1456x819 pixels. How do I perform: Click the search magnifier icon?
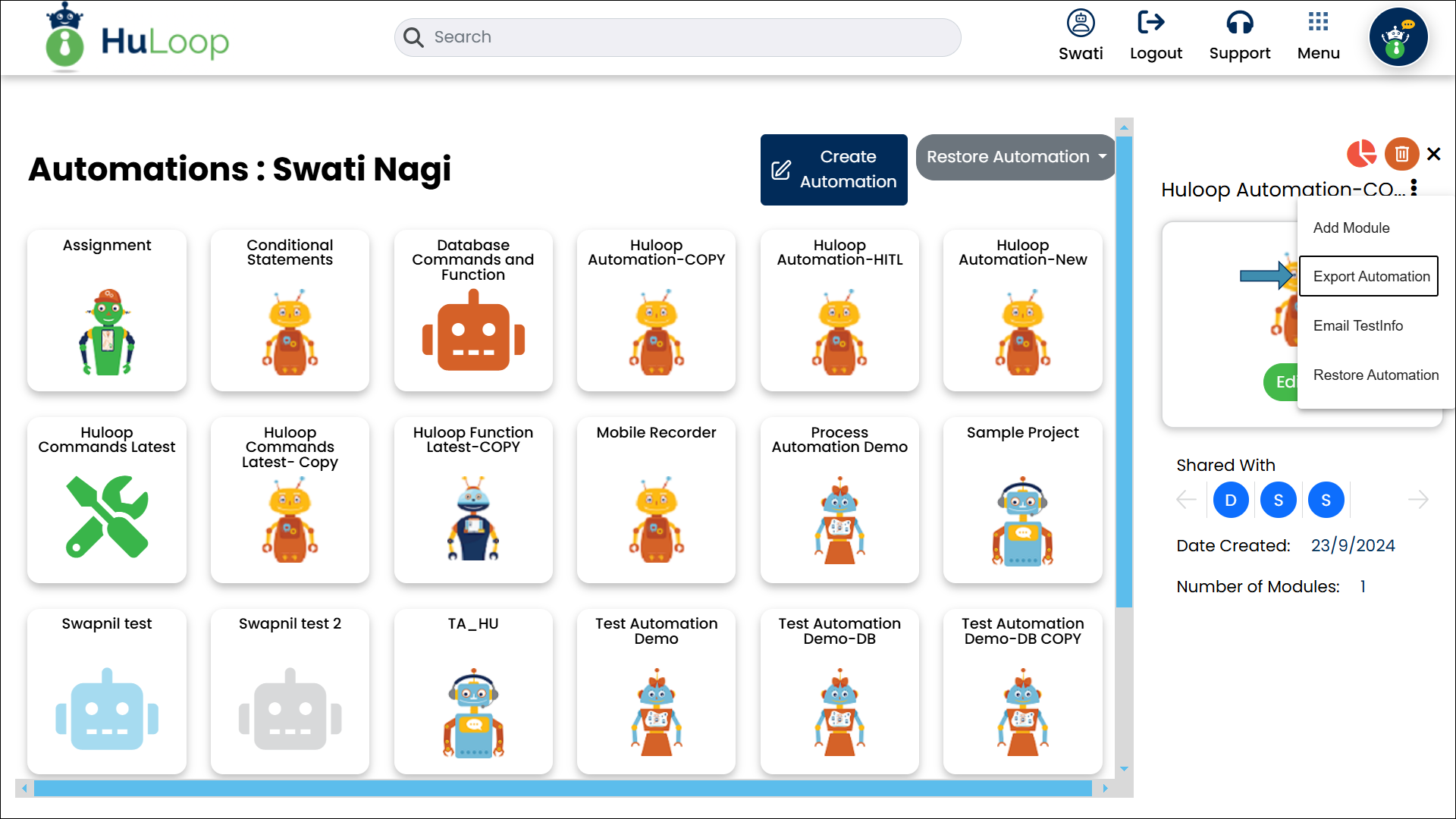413,37
